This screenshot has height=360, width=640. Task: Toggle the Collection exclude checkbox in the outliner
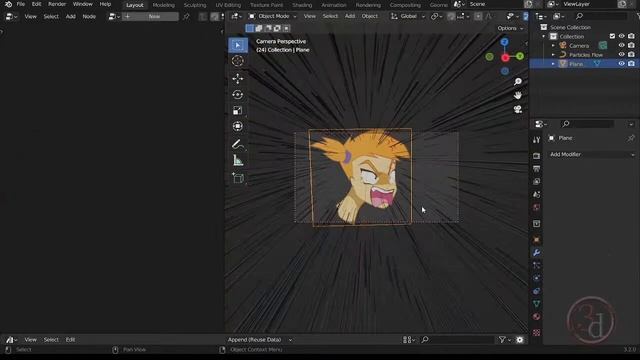(x=612, y=36)
